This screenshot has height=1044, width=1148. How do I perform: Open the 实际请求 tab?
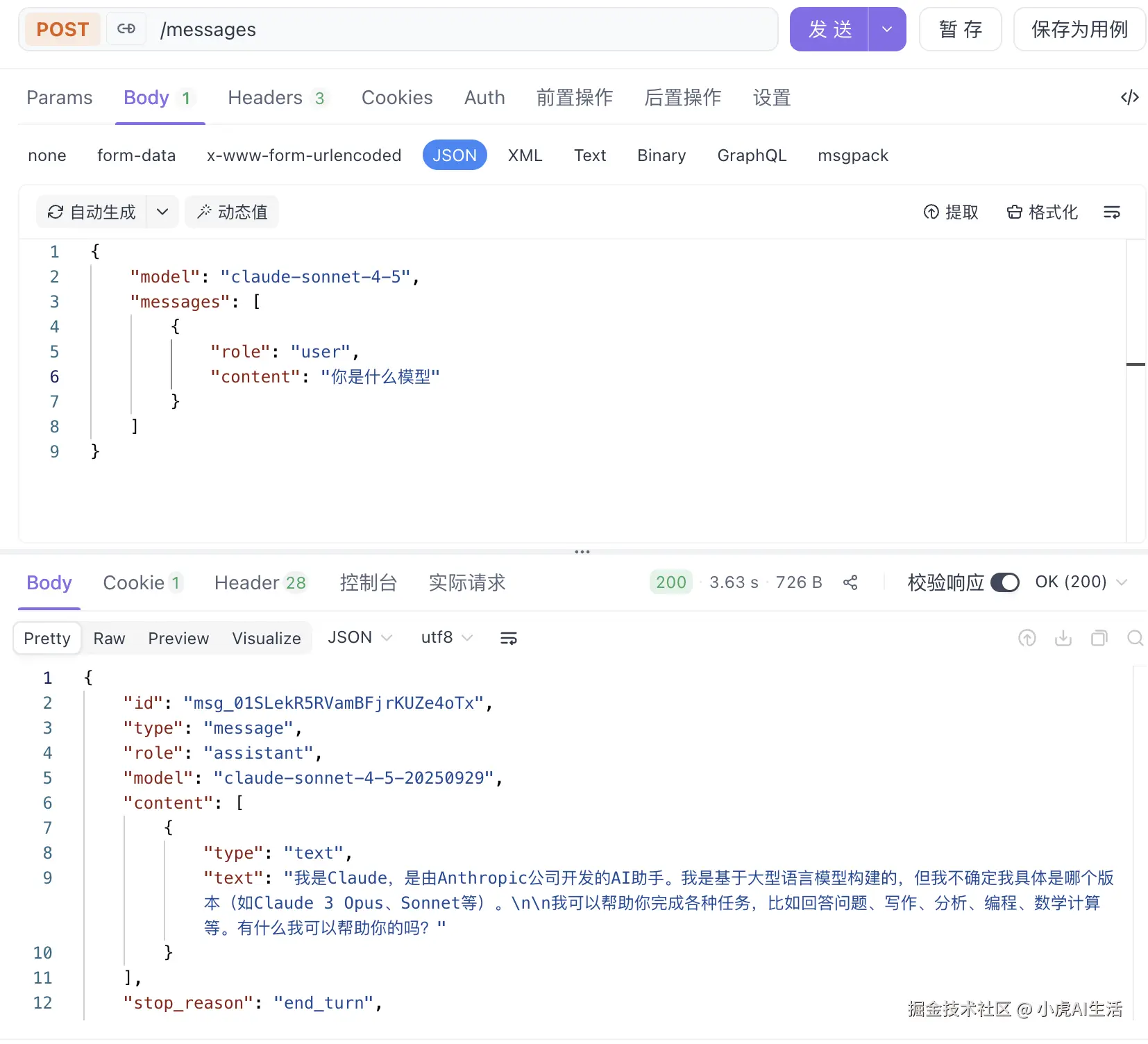[466, 583]
